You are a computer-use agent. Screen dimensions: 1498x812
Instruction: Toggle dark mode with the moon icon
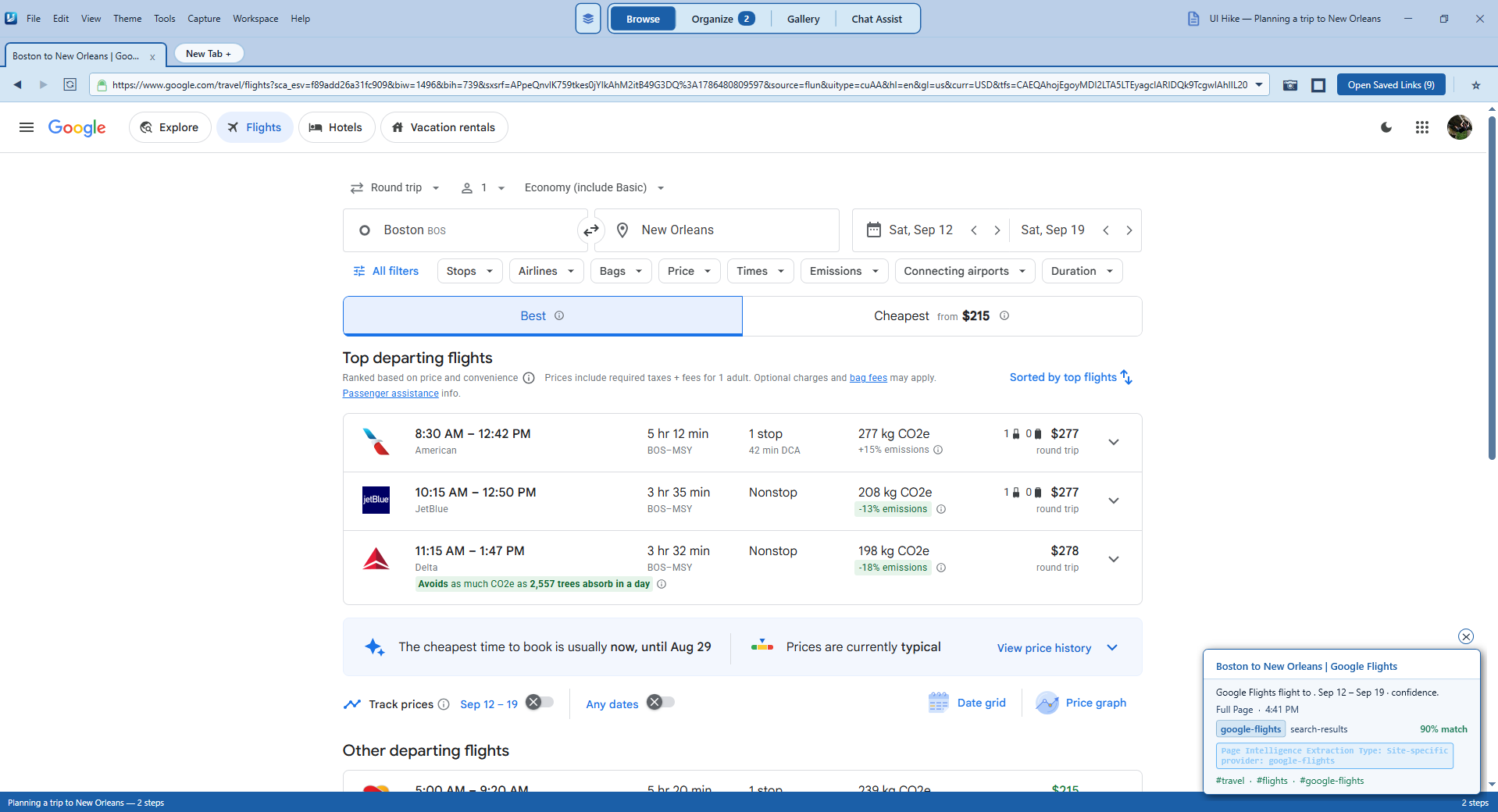[x=1386, y=127]
